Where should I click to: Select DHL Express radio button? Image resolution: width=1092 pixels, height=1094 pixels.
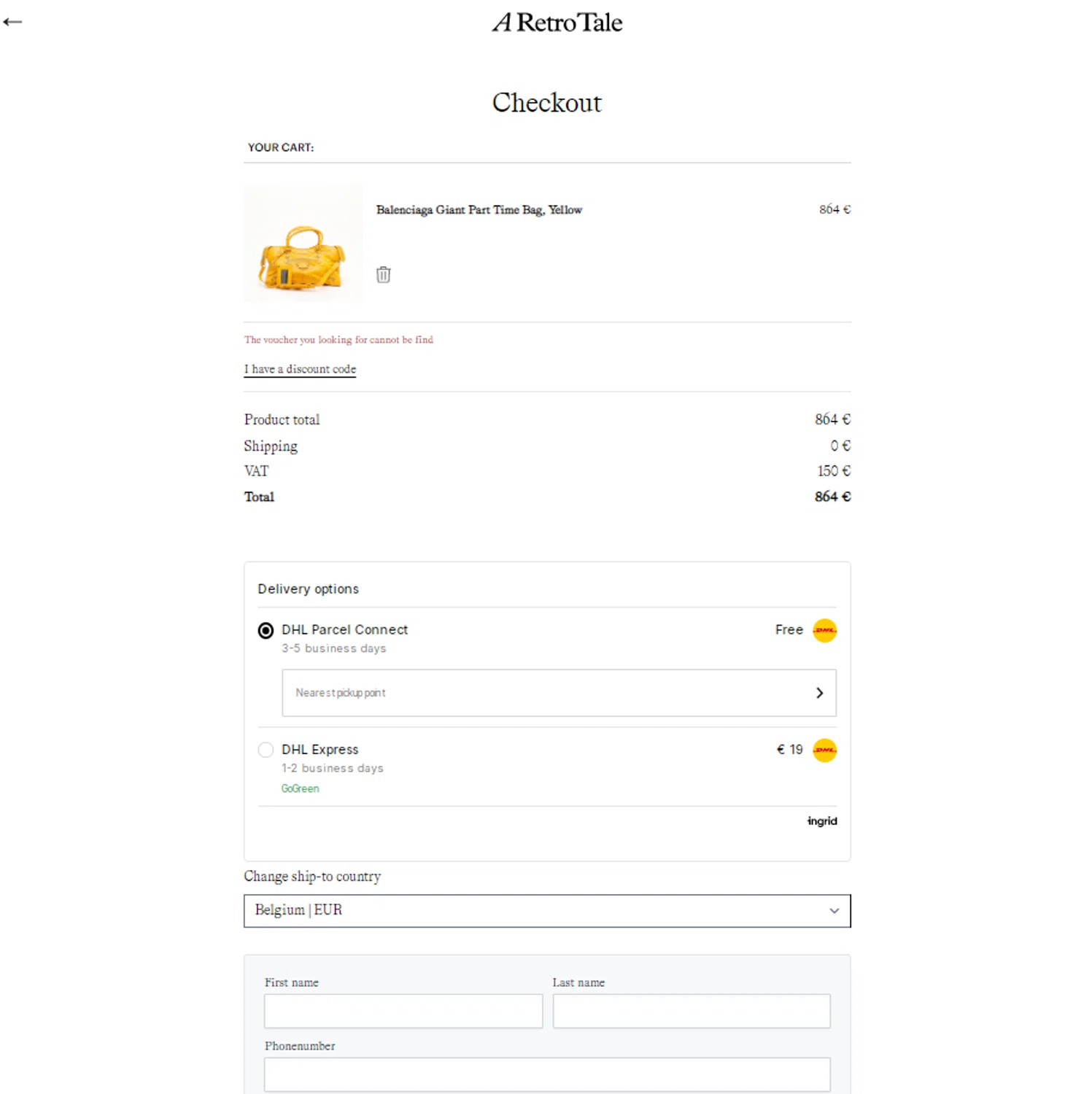[266, 750]
